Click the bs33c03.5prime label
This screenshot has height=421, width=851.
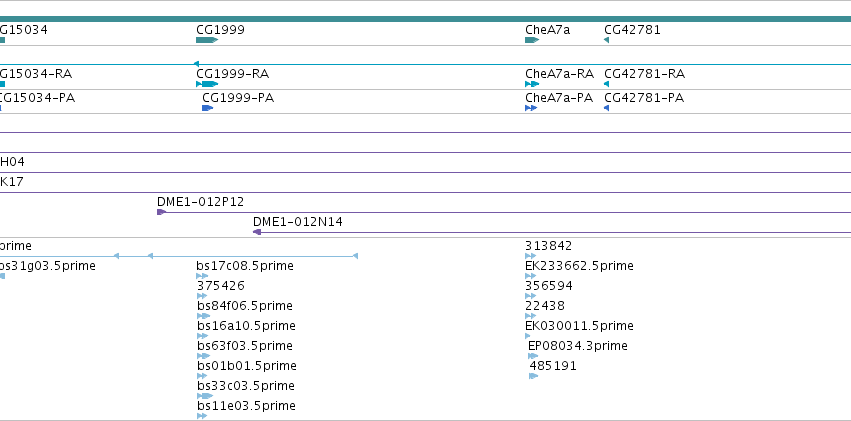246,386
